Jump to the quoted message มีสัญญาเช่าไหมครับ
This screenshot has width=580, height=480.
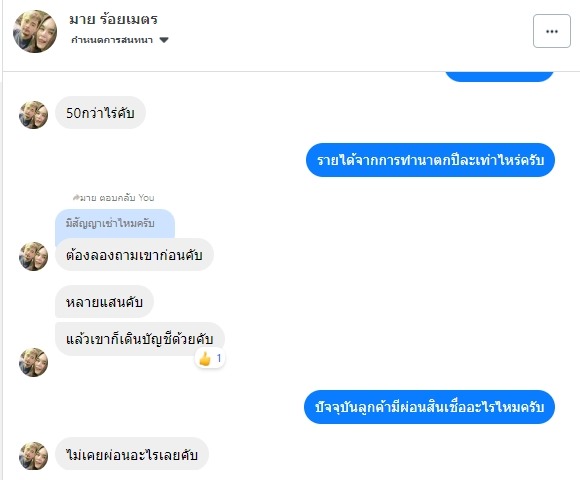click(x=115, y=224)
